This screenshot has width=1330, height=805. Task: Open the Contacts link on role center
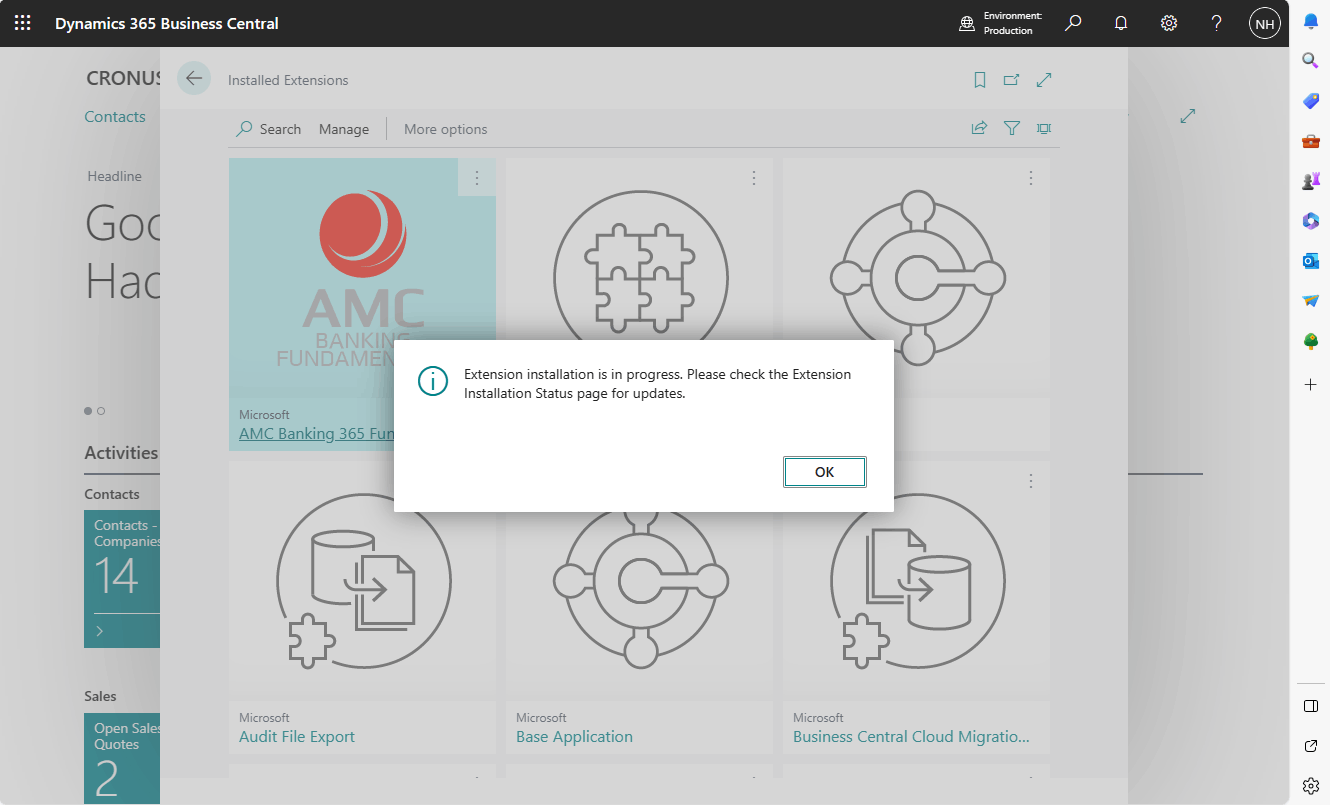[115, 117]
